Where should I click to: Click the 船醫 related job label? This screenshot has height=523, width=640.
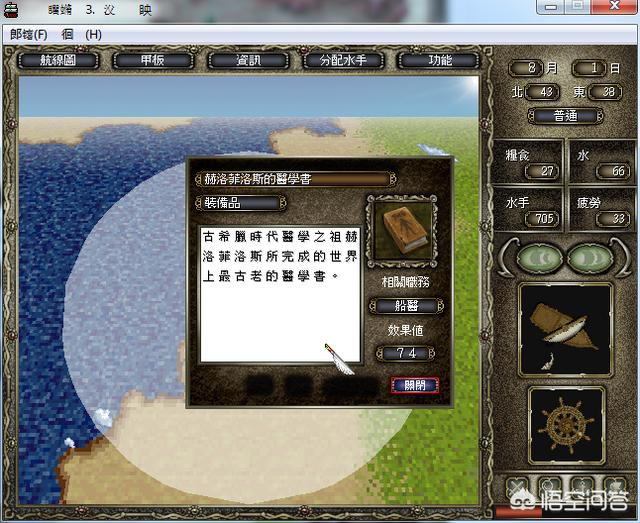pos(405,305)
